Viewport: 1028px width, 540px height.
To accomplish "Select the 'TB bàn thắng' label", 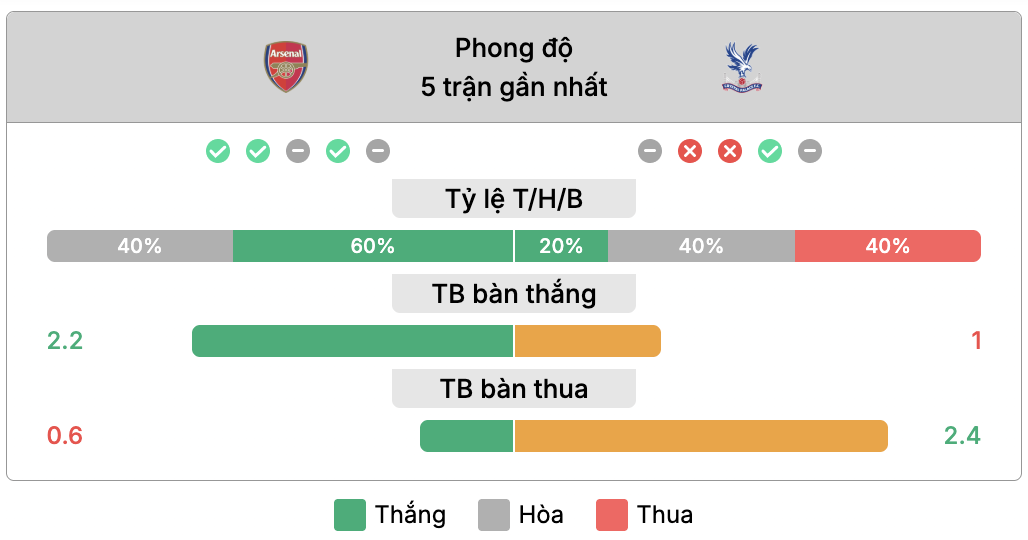I will (514, 294).
